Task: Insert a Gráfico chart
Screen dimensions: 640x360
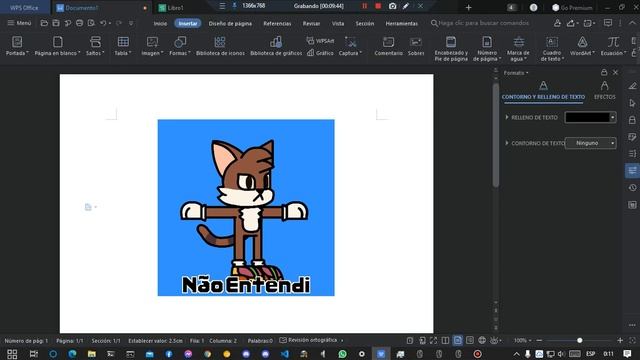Action: (x=320, y=53)
